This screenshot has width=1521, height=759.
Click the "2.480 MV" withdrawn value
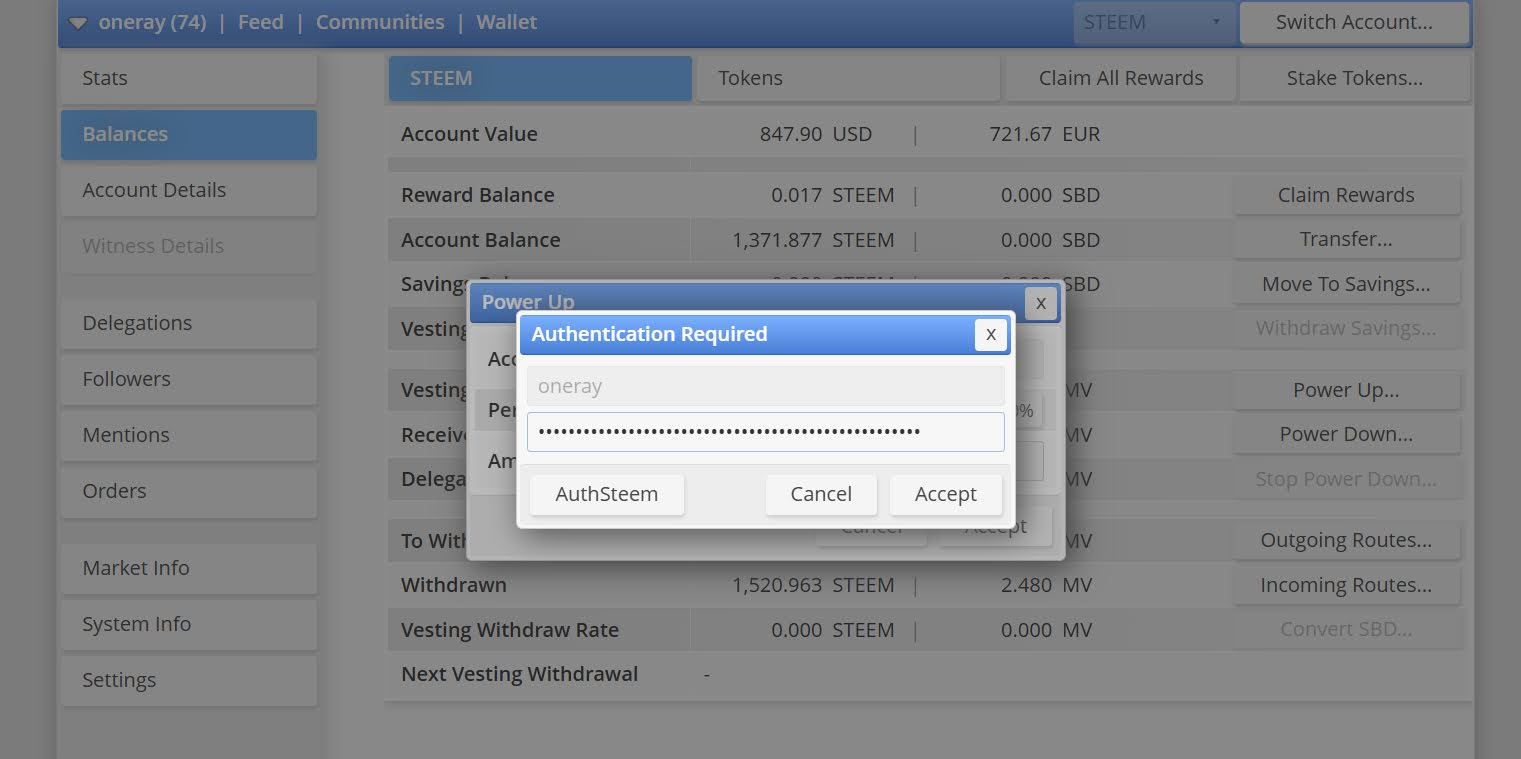click(x=1046, y=585)
